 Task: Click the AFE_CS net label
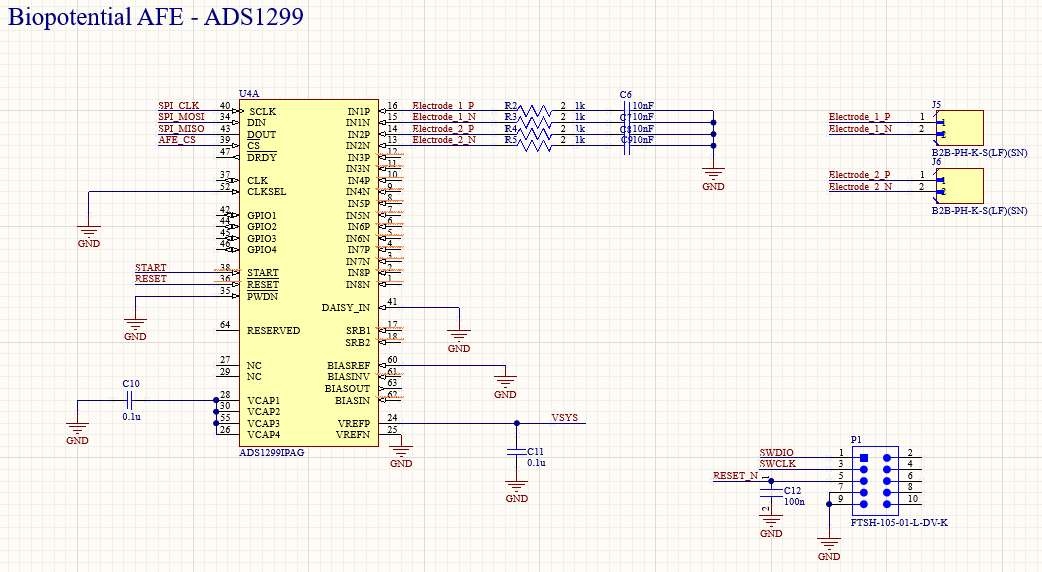(x=177, y=140)
